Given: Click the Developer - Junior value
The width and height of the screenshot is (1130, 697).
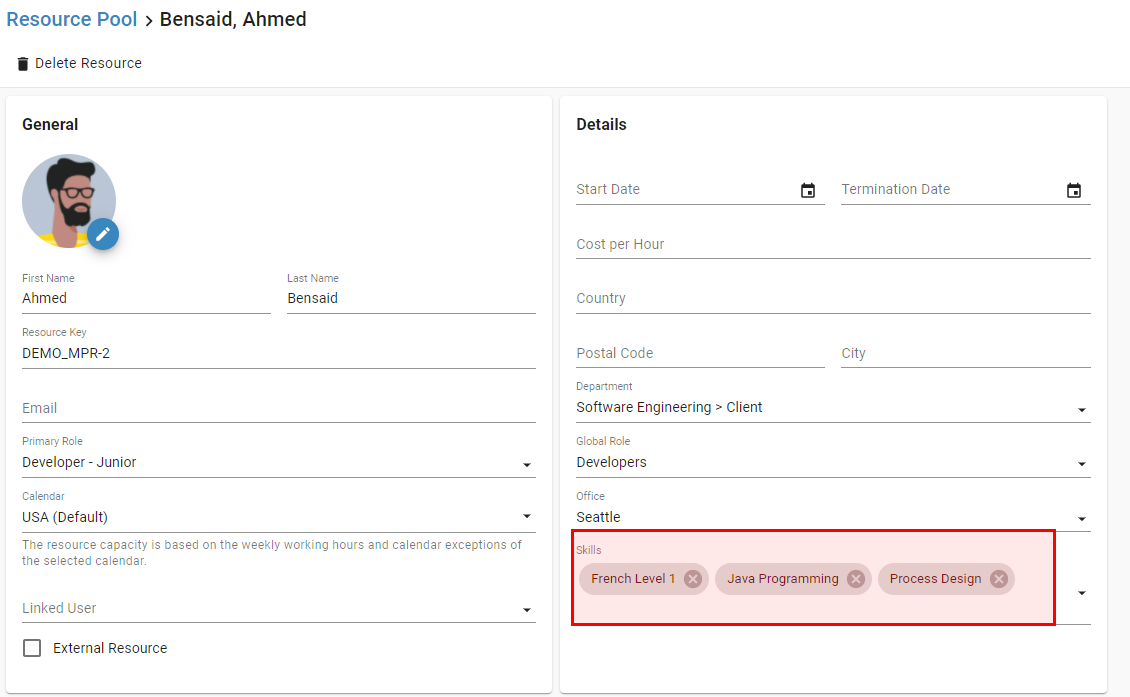Looking at the screenshot, I should 79,462.
